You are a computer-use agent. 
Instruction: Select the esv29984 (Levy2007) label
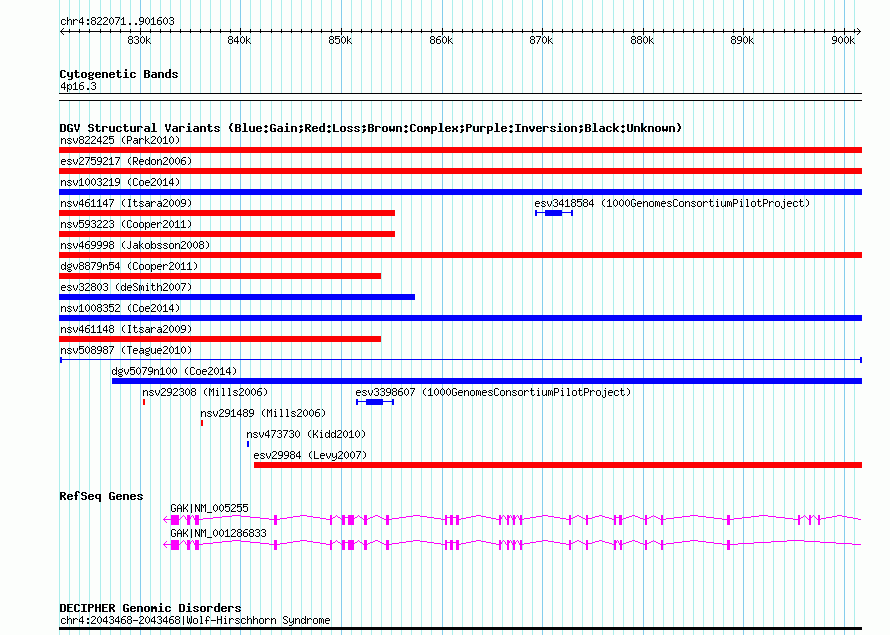[310, 455]
